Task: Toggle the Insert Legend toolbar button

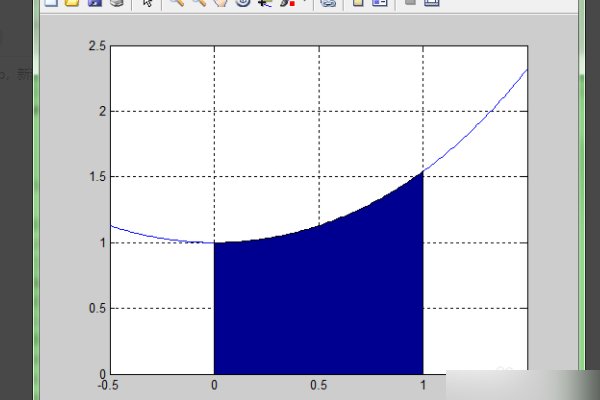Action: click(379, 3)
